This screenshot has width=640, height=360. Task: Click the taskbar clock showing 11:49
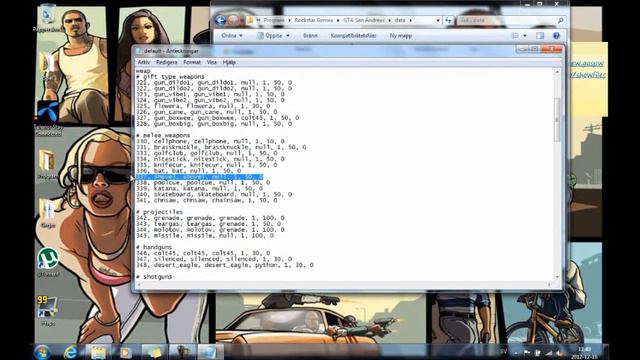pos(584,353)
